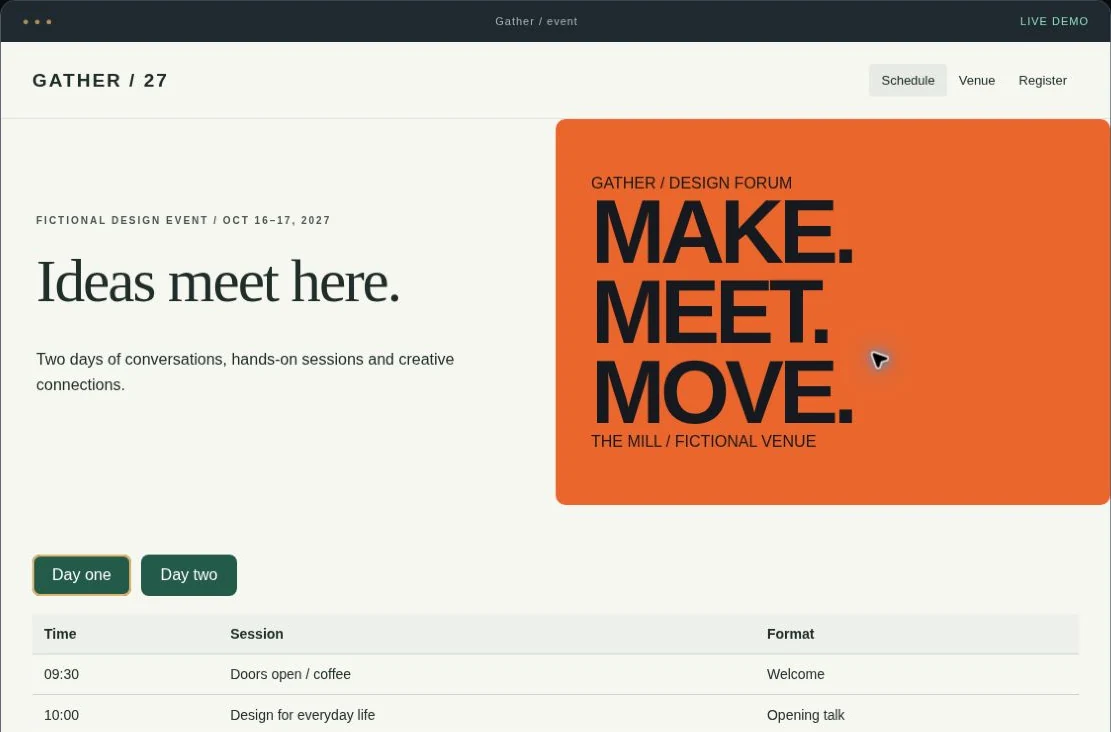The width and height of the screenshot is (1111, 732).
Task: Open the Register nav link
Action: click(1042, 80)
